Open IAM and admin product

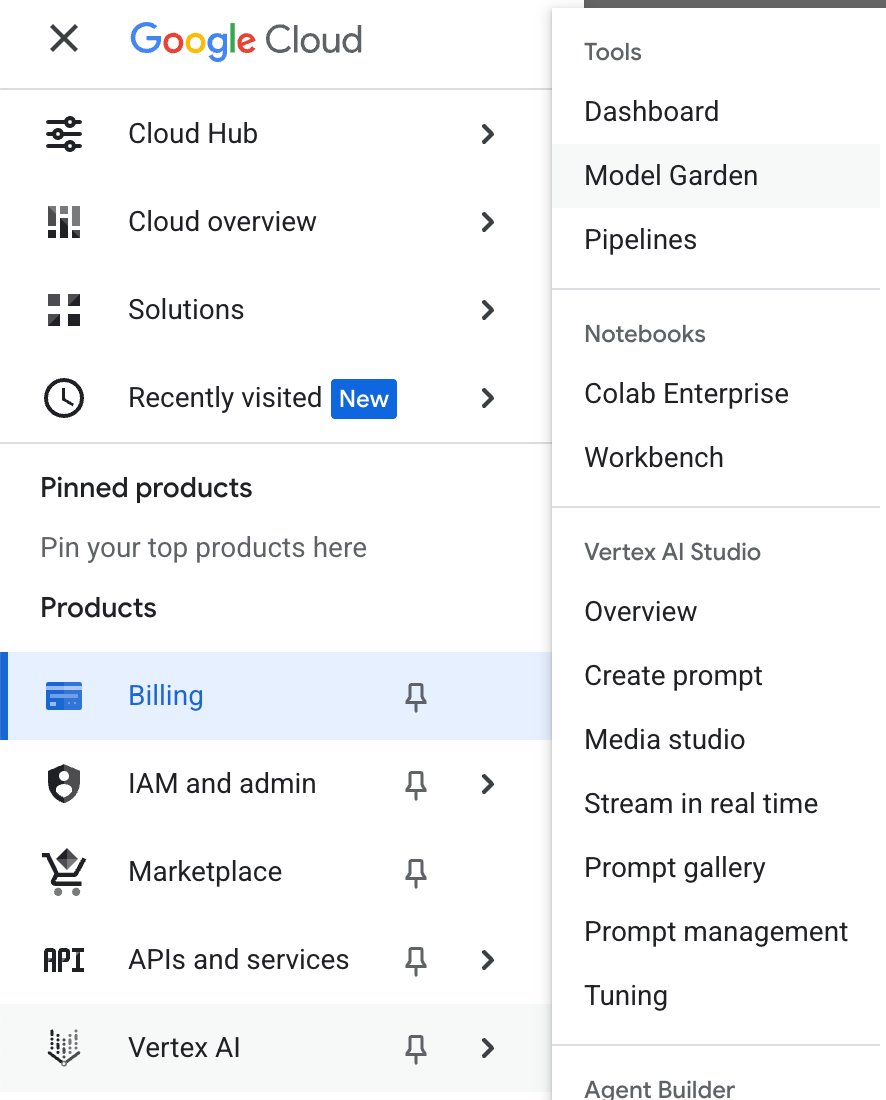[x=276, y=784]
